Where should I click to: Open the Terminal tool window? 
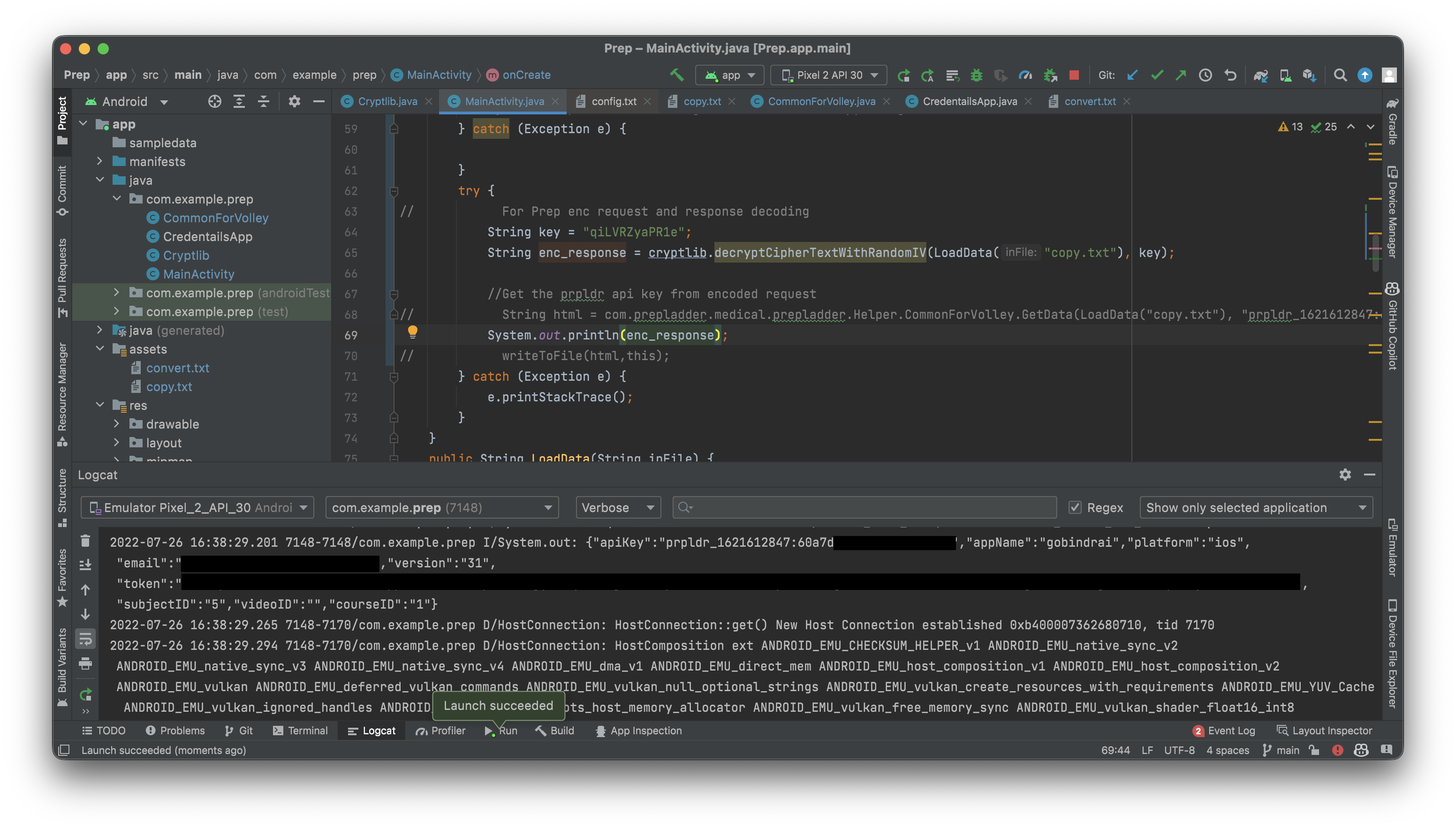(x=300, y=731)
